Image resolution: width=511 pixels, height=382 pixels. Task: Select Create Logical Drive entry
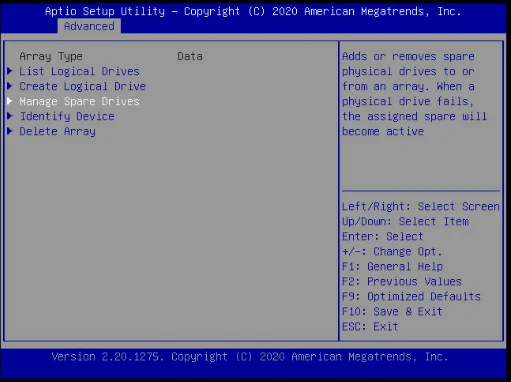pyautogui.click(x=82, y=86)
